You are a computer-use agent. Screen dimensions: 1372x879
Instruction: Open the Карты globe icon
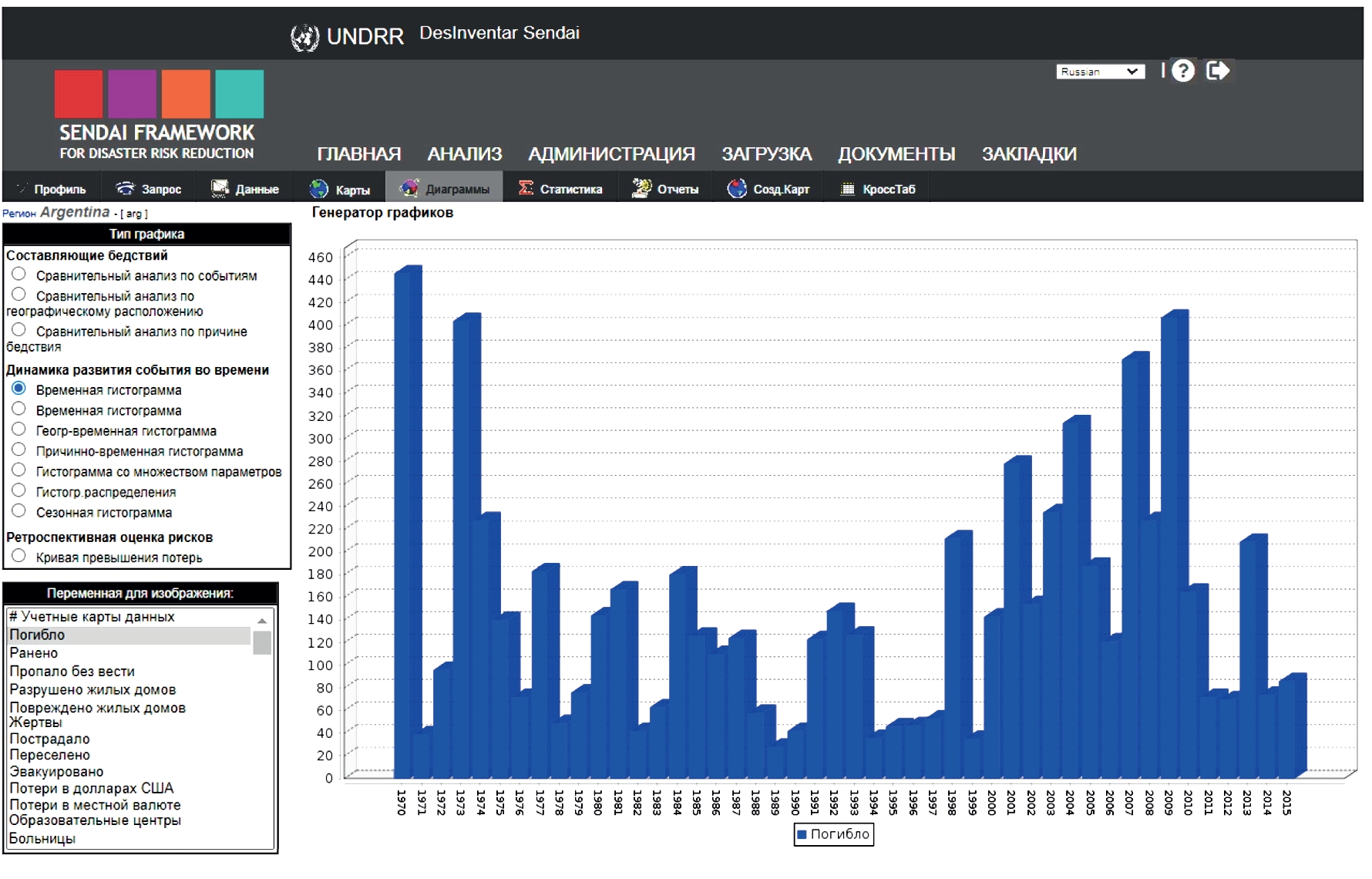pos(318,189)
